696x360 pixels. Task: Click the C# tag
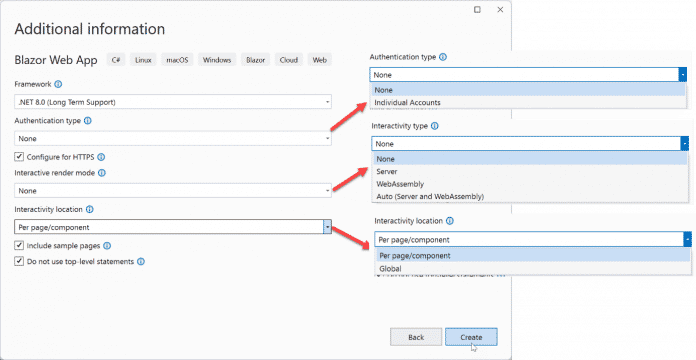116,60
